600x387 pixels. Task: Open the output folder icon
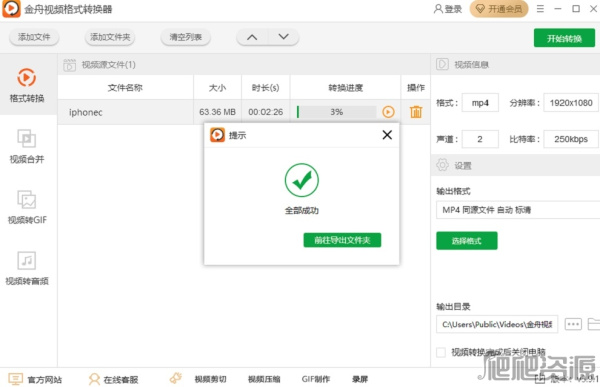(594, 324)
